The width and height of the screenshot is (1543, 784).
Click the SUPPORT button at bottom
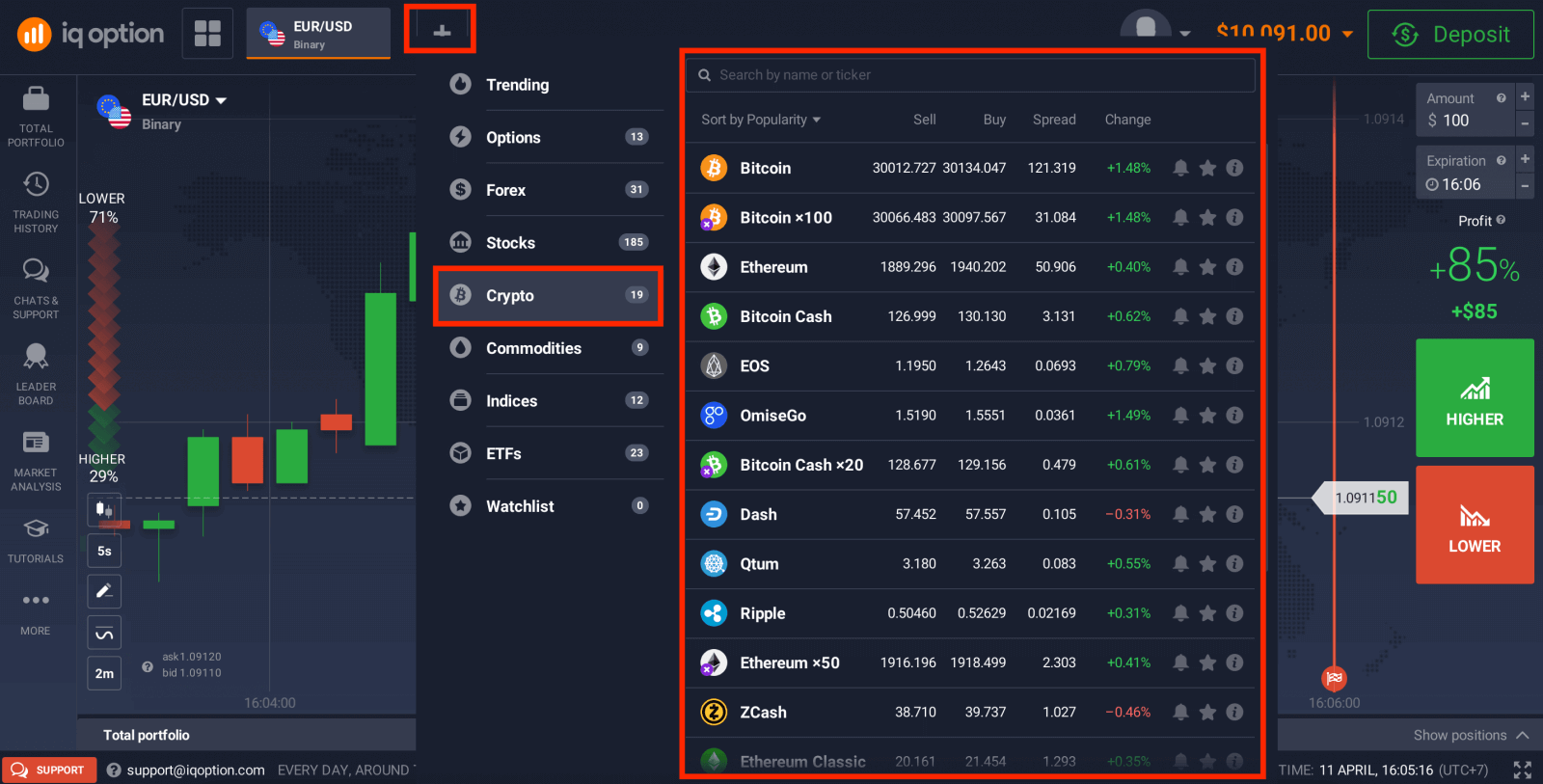pyautogui.click(x=49, y=770)
